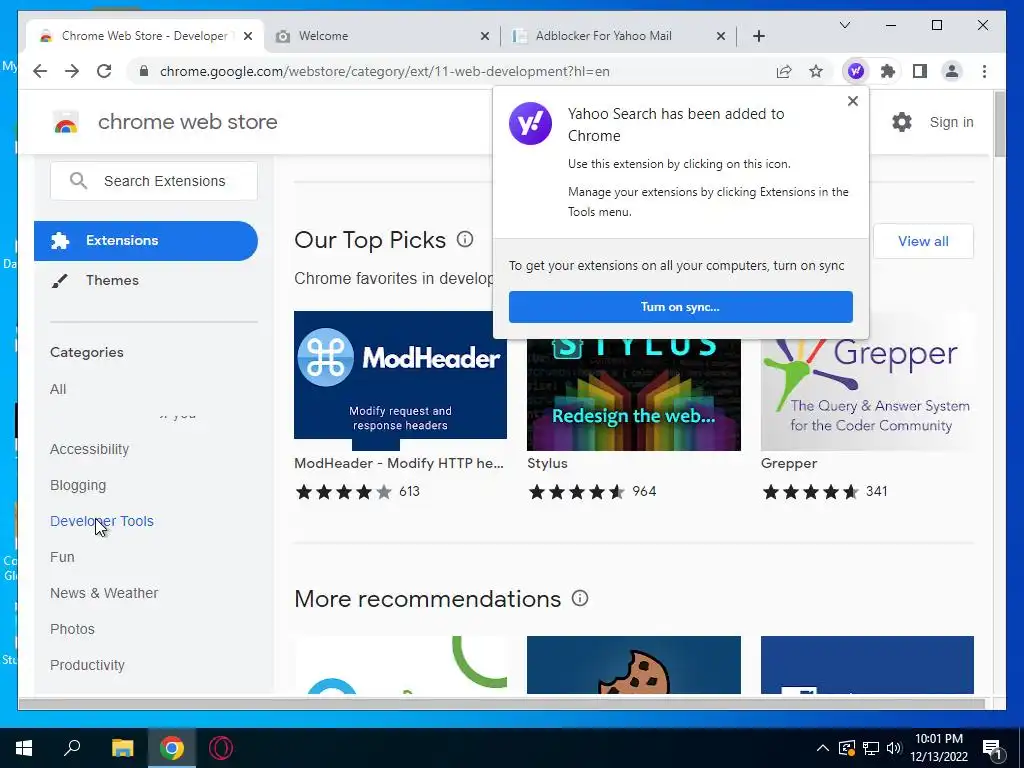Toggle the Chrome side panel
1024x768 pixels.
coord(920,71)
